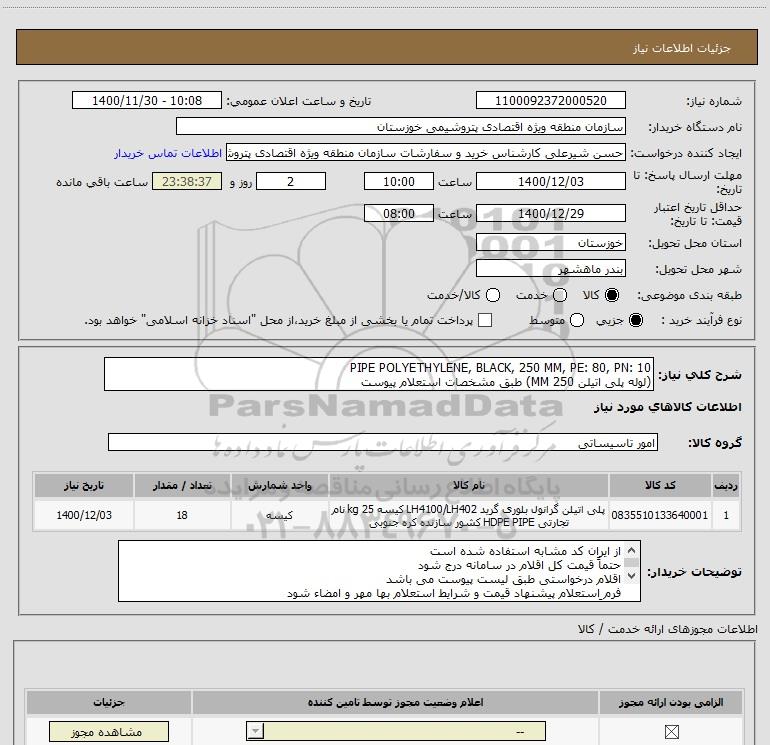Screen dimensions: 770x745
Task: Click the جزئیات column header in license table
Action: [109, 702]
